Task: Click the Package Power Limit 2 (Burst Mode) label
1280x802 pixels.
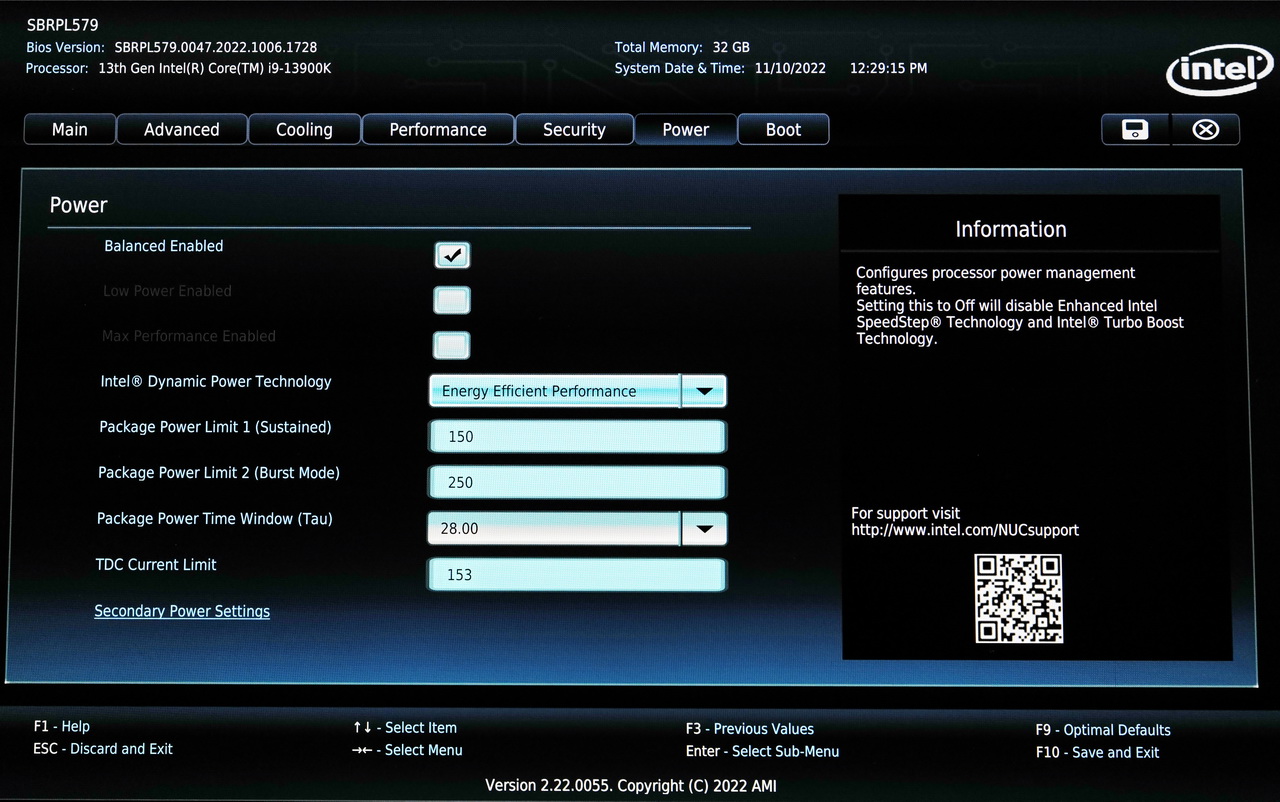Action: point(219,473)
